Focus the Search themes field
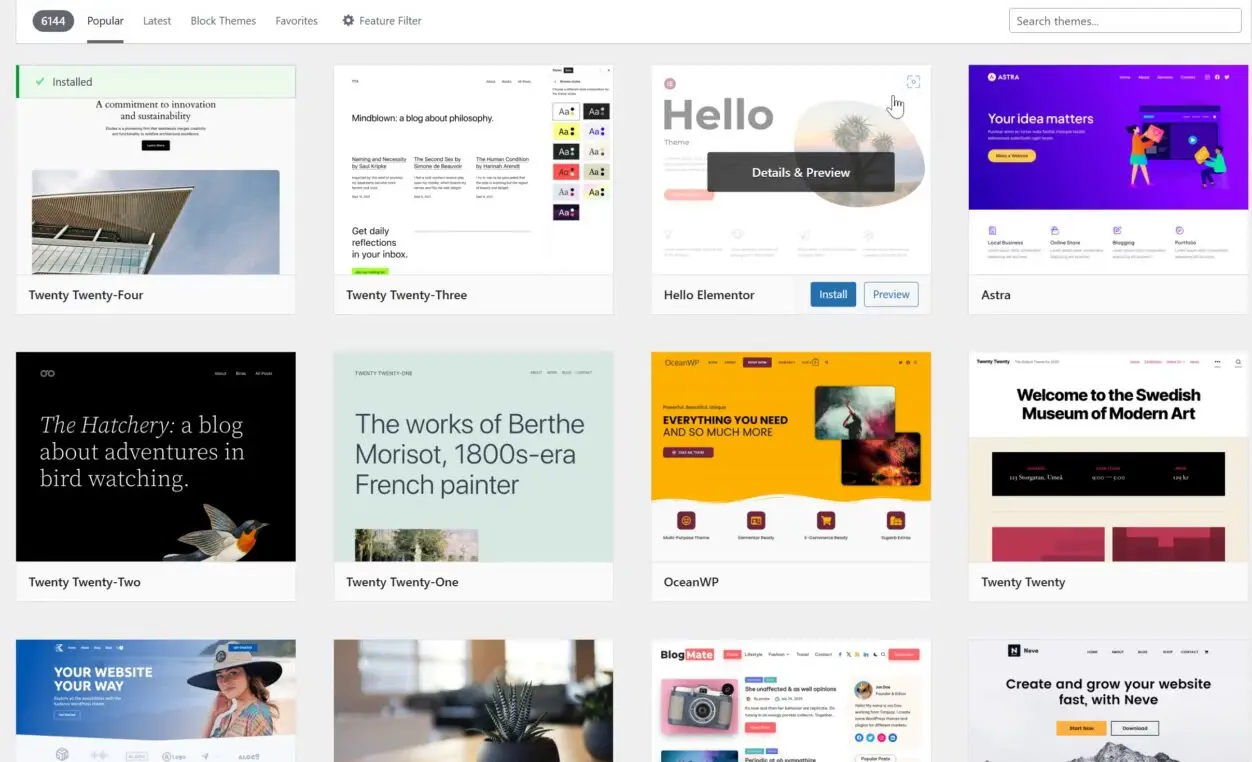Image resolution: width=1252 pixels, height=762 pixels. tap(1125, 21)
